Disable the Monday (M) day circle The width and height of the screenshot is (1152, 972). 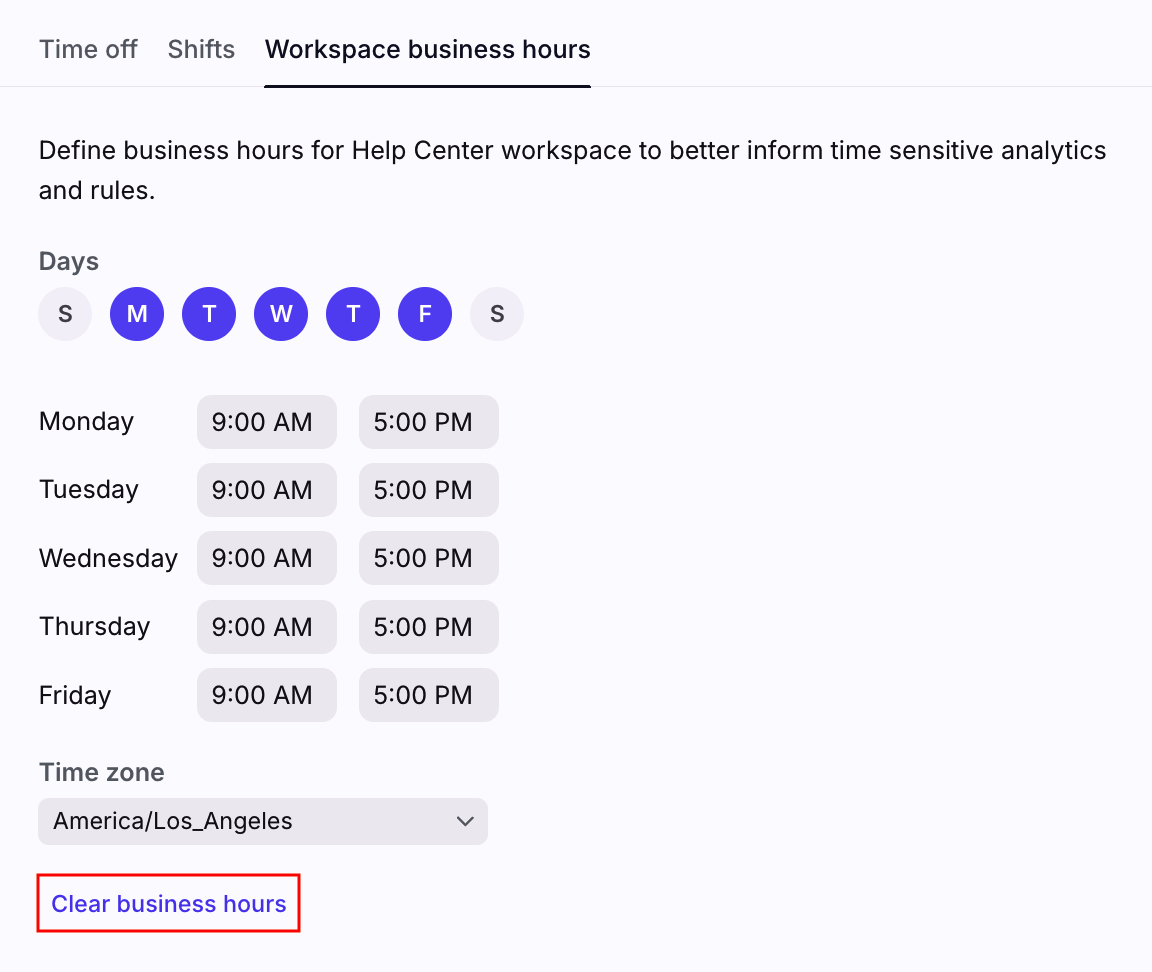137,314
